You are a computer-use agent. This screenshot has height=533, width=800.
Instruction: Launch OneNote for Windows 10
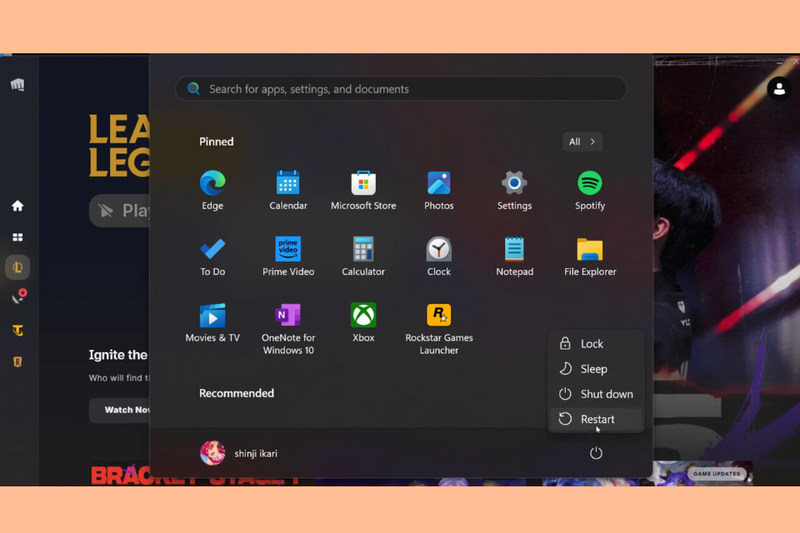[x=288, y=328]
